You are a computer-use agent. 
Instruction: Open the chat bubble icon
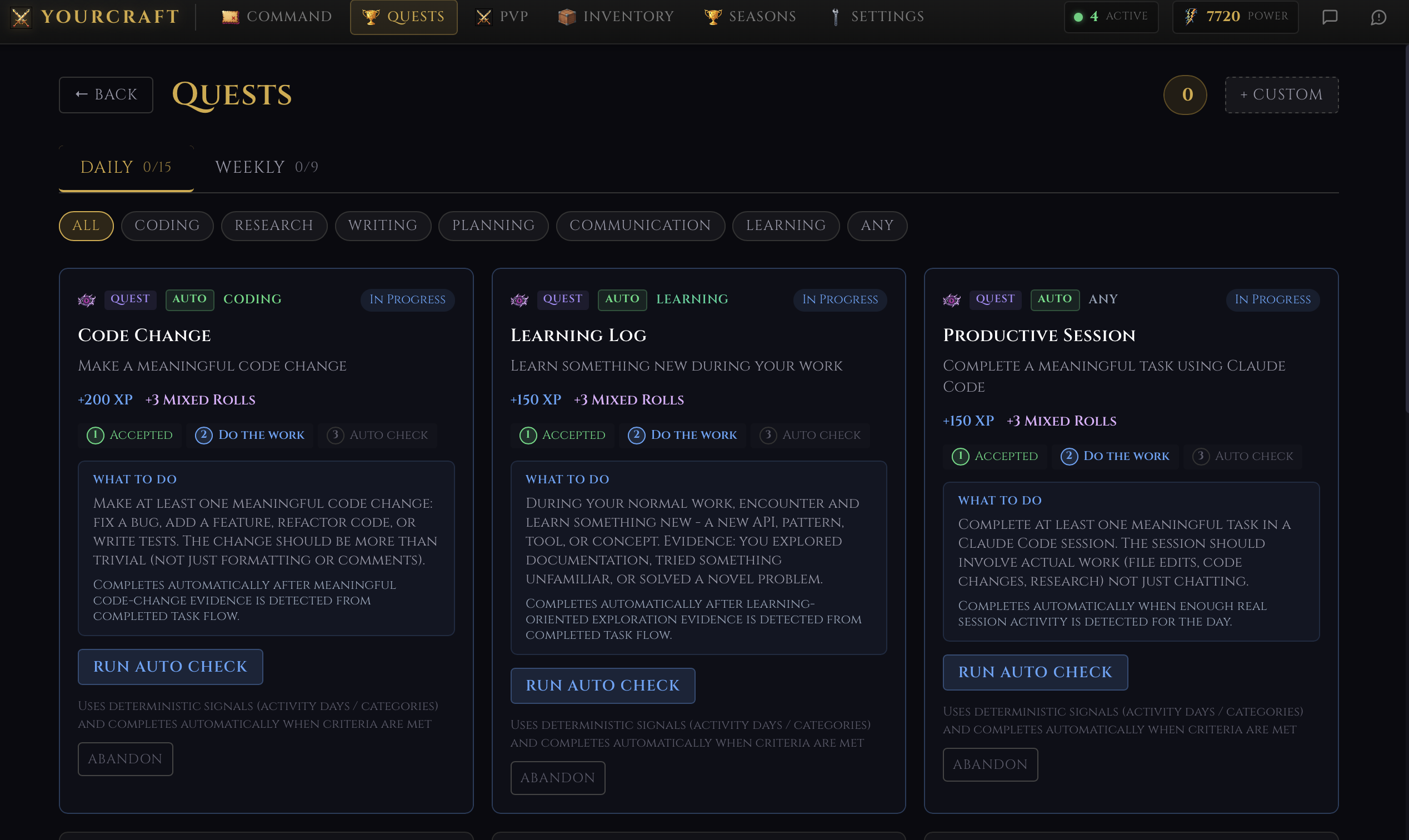pyautogui.click(x=1330, y=17)
